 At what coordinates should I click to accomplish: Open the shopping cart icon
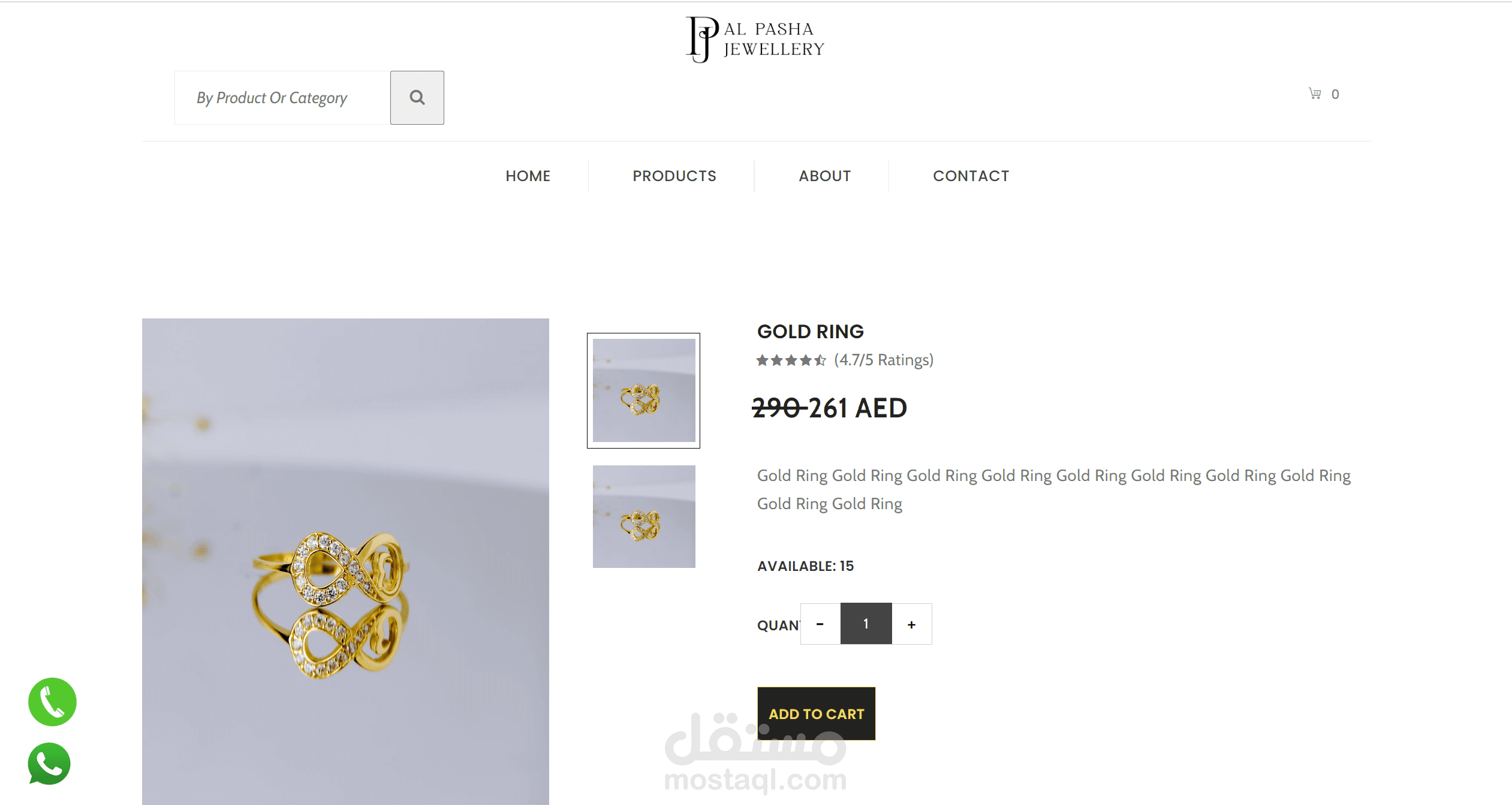pyautogui.click(x=1314, y=94)
